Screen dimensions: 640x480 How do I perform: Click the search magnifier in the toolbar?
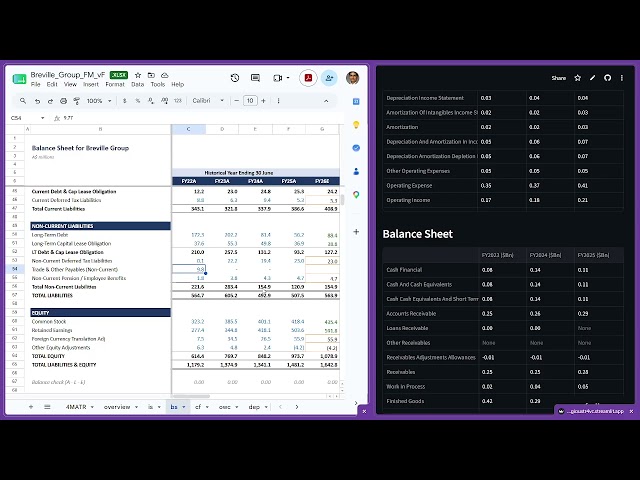coord(23,100)
